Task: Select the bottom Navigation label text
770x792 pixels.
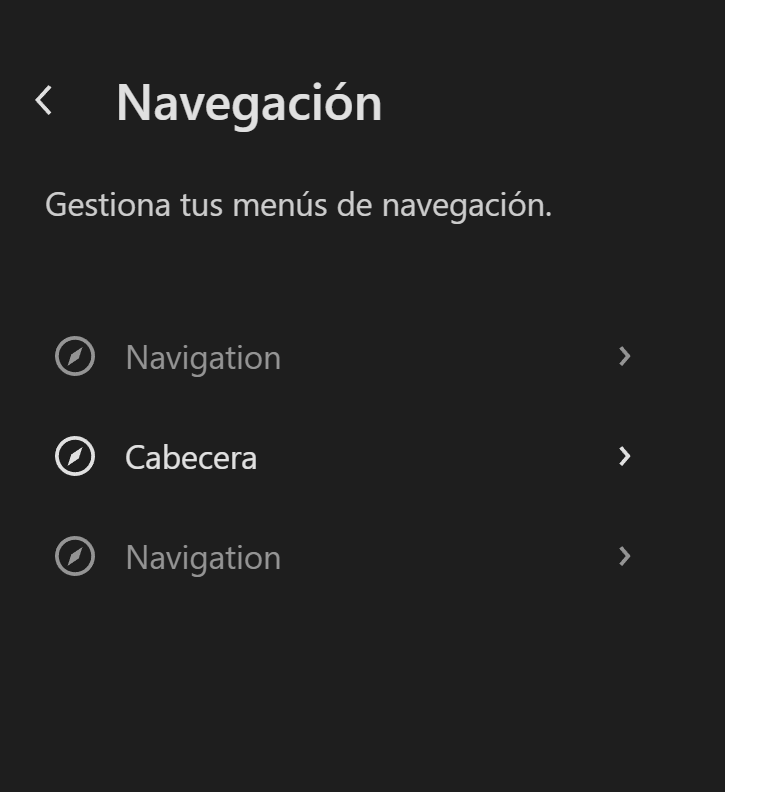Action: tap(203, 558)
